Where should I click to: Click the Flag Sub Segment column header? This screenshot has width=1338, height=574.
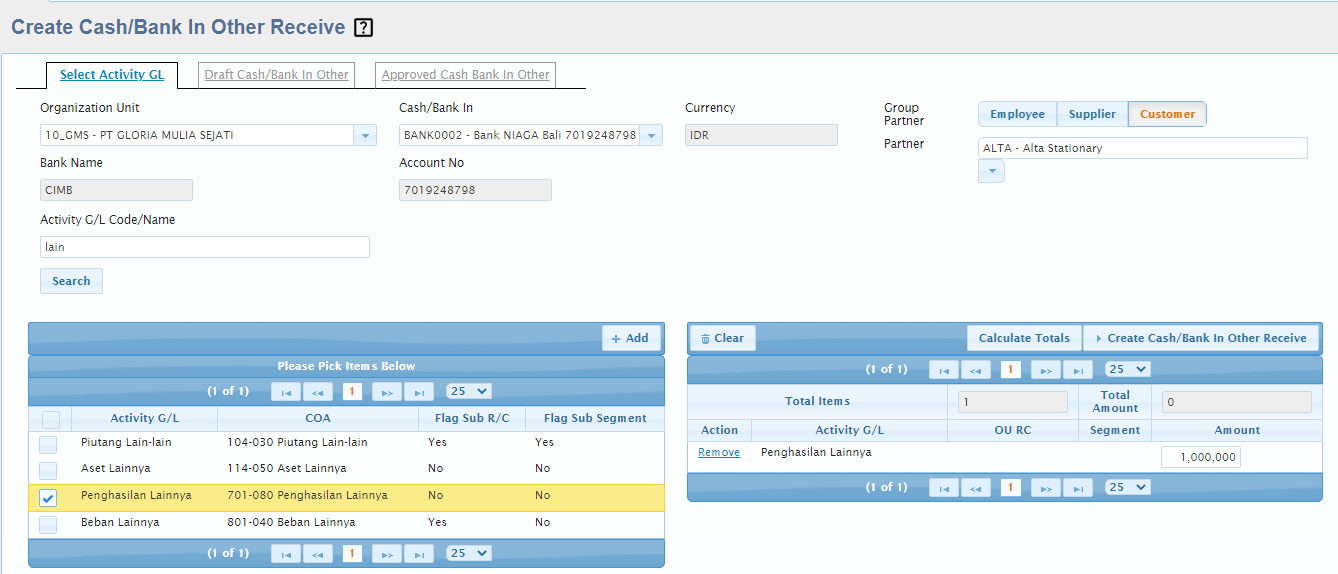tap(595, 418)
